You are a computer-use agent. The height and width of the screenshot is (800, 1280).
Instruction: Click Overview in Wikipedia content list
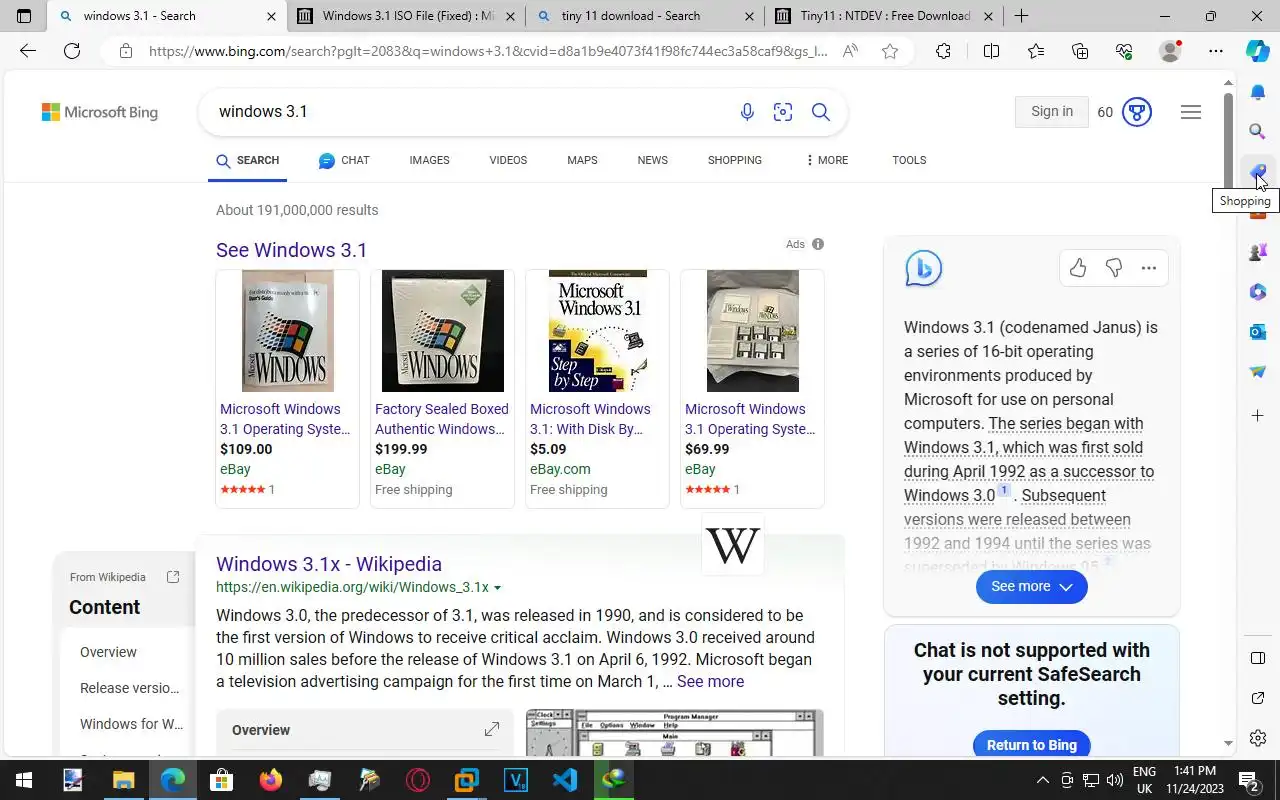(x=108, y=652)
